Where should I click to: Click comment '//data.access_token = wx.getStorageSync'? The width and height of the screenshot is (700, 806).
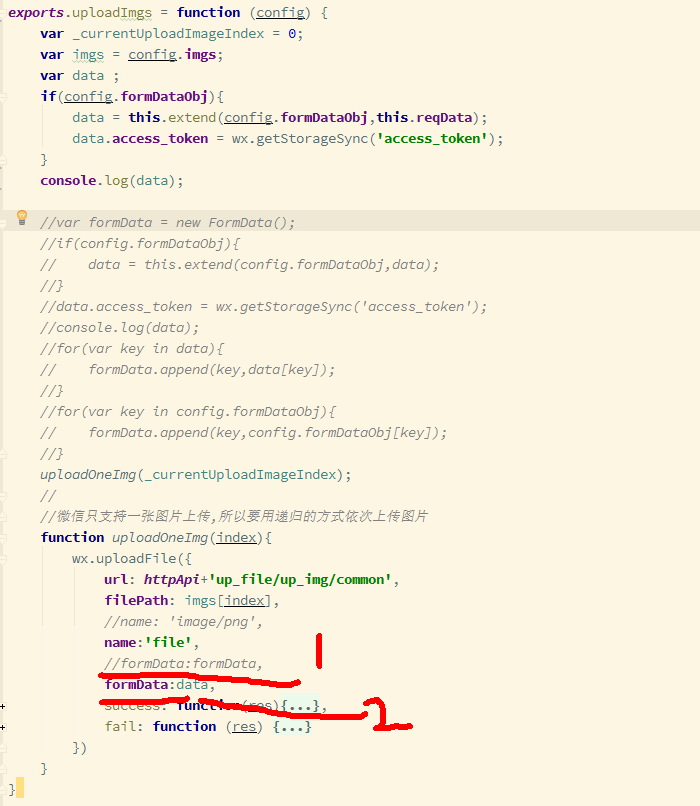(x=200, y=307)
